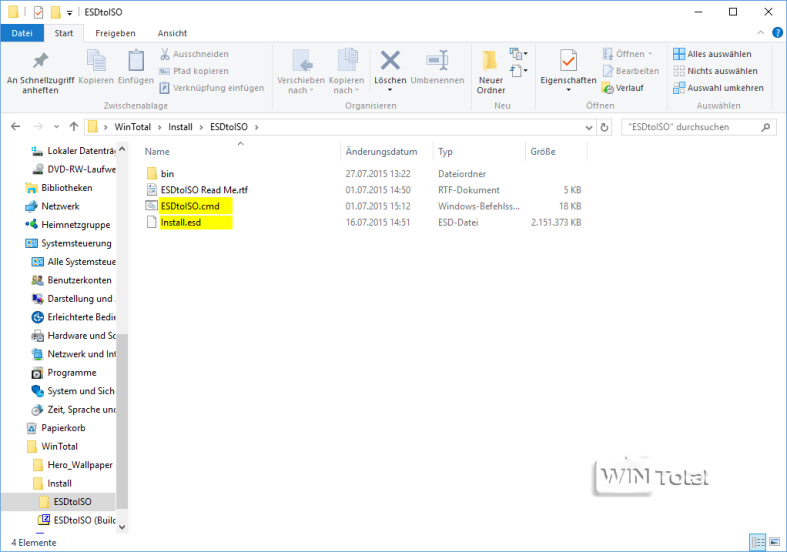Screen dimensions: 787x552
Task: Click the Properties quick access toolbar icon
Action: 39,12
